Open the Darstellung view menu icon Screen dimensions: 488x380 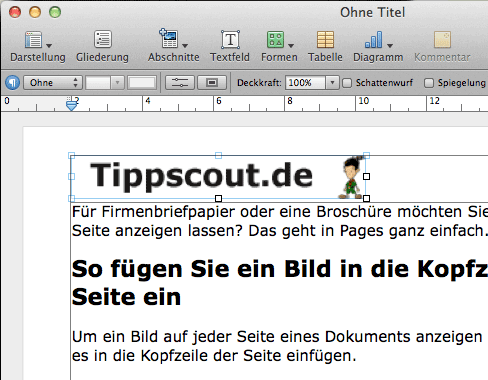click(33, 40)
